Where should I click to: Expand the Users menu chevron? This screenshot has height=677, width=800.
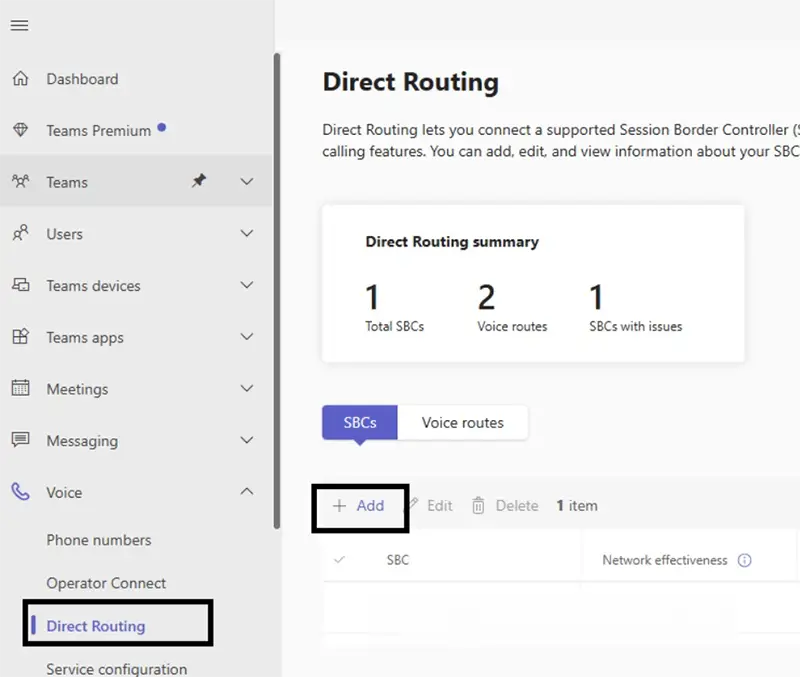click(247, 233)
